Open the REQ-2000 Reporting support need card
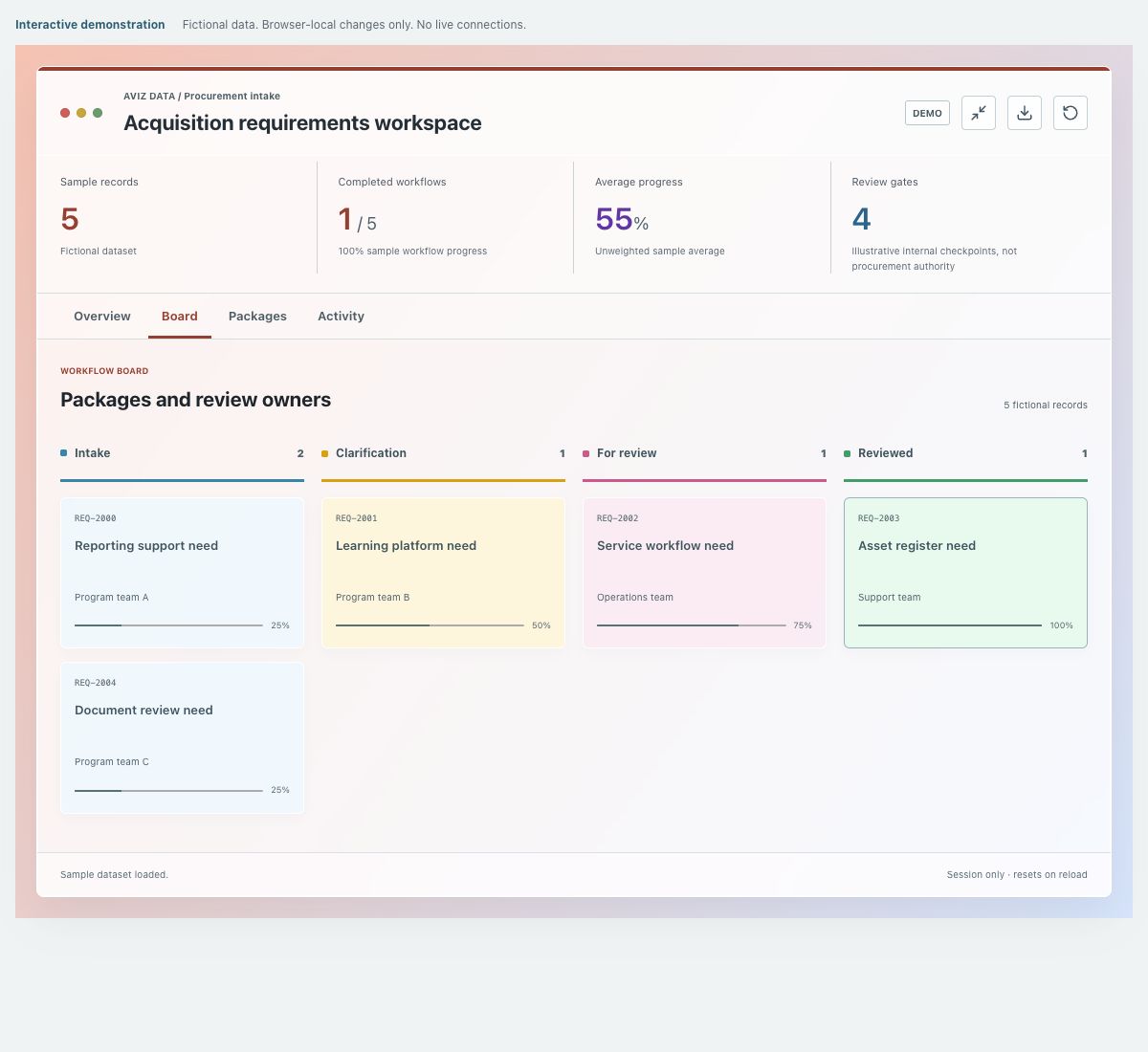 [182, 573]
